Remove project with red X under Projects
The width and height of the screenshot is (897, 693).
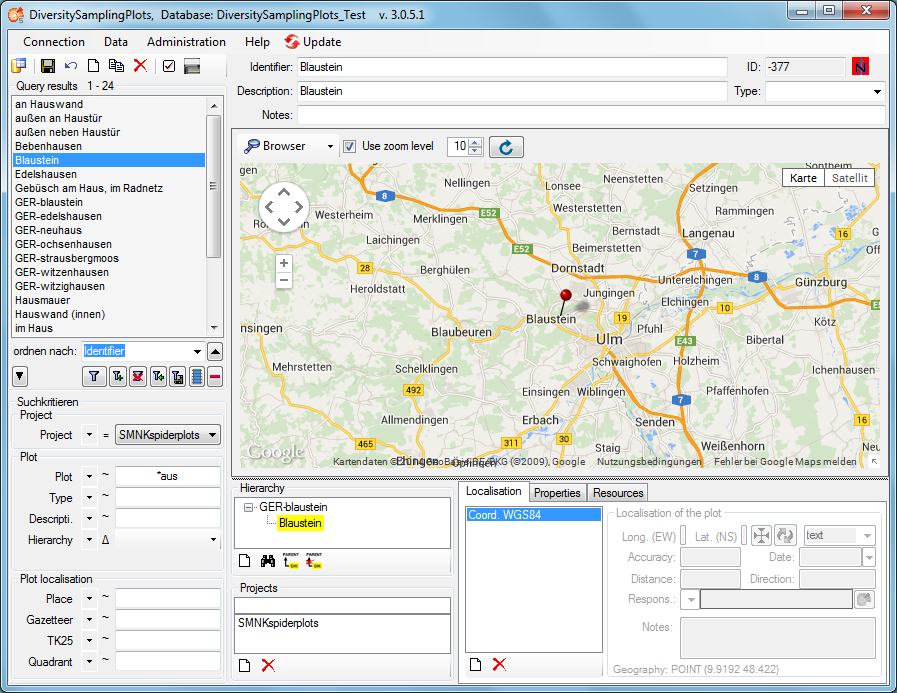[268, 665]
